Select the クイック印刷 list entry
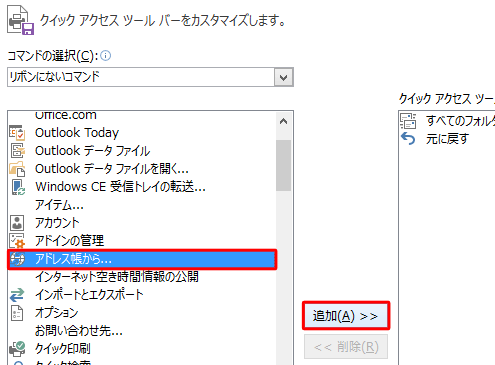Viewport: 495px width, 365px height. [x=142, y=349]
